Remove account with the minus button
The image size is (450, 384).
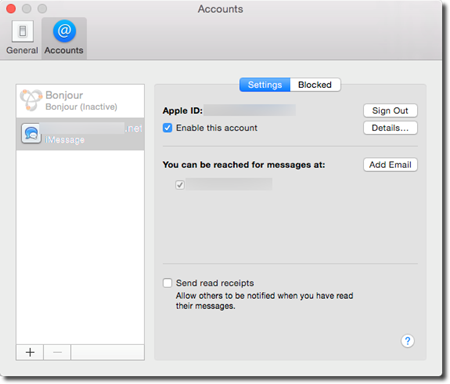[x=57, y=352]
